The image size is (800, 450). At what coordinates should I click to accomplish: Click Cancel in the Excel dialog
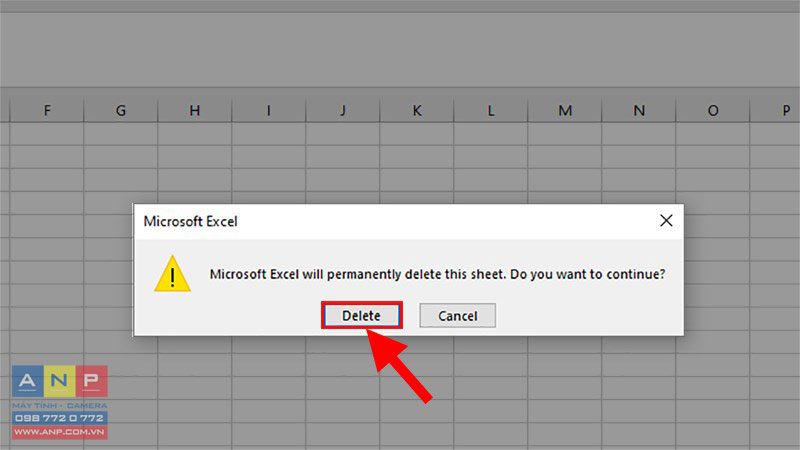coord(458,315)
